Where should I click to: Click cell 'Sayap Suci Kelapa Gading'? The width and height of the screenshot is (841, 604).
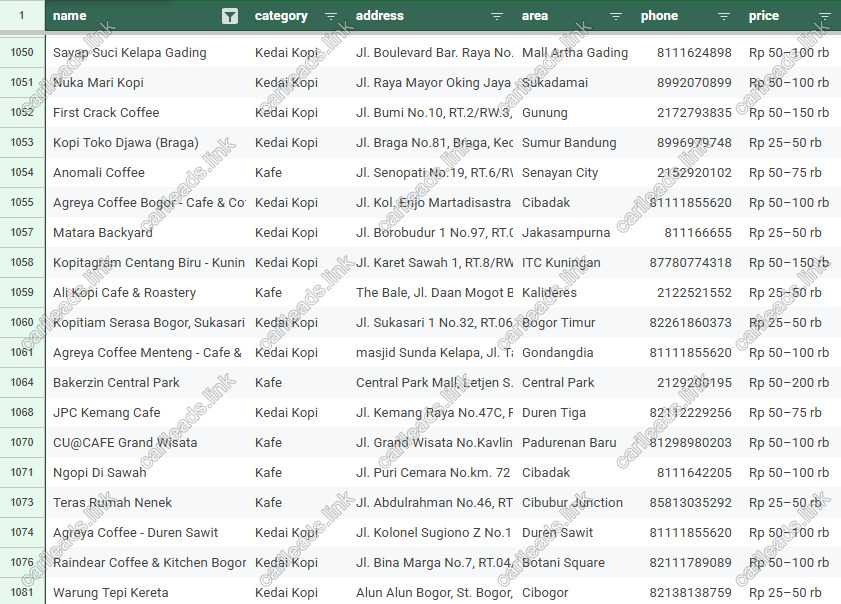pos(146,53)
